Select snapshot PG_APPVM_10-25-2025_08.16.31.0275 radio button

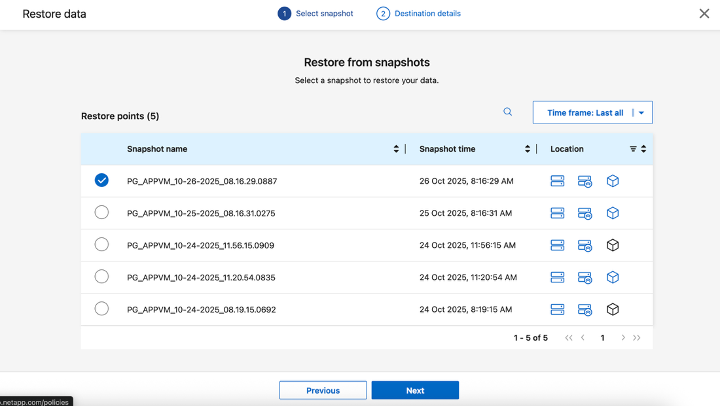(x=101, y=212)
